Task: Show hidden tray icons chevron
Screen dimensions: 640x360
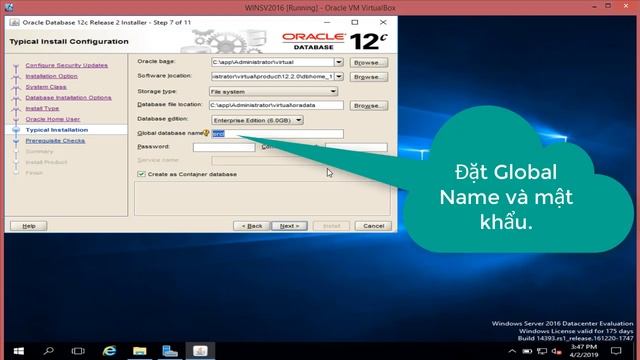Action: (512, 351)
